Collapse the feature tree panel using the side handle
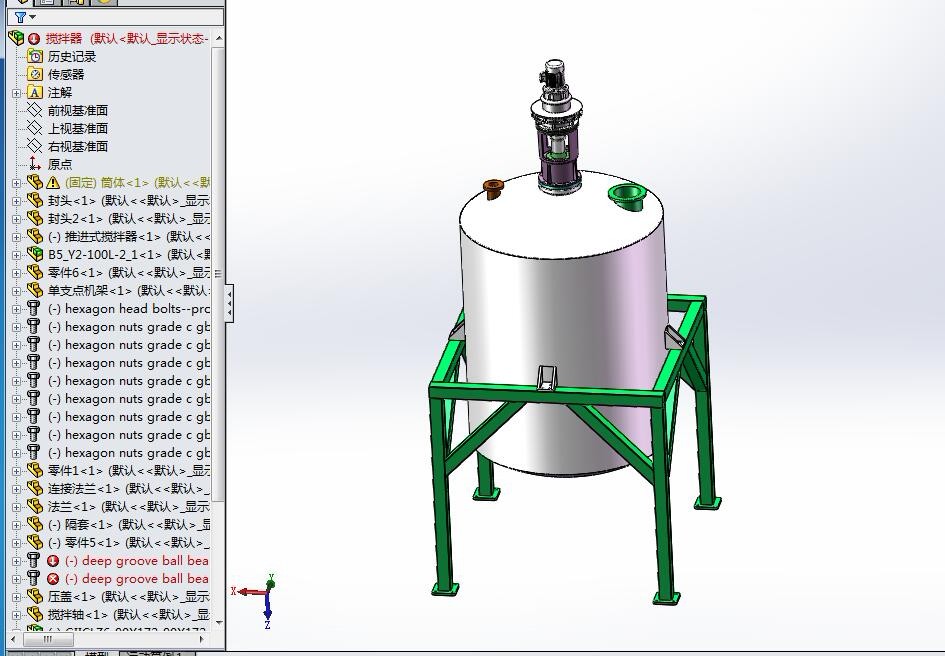This screenshot has width=945, height=656. (230, 303)
